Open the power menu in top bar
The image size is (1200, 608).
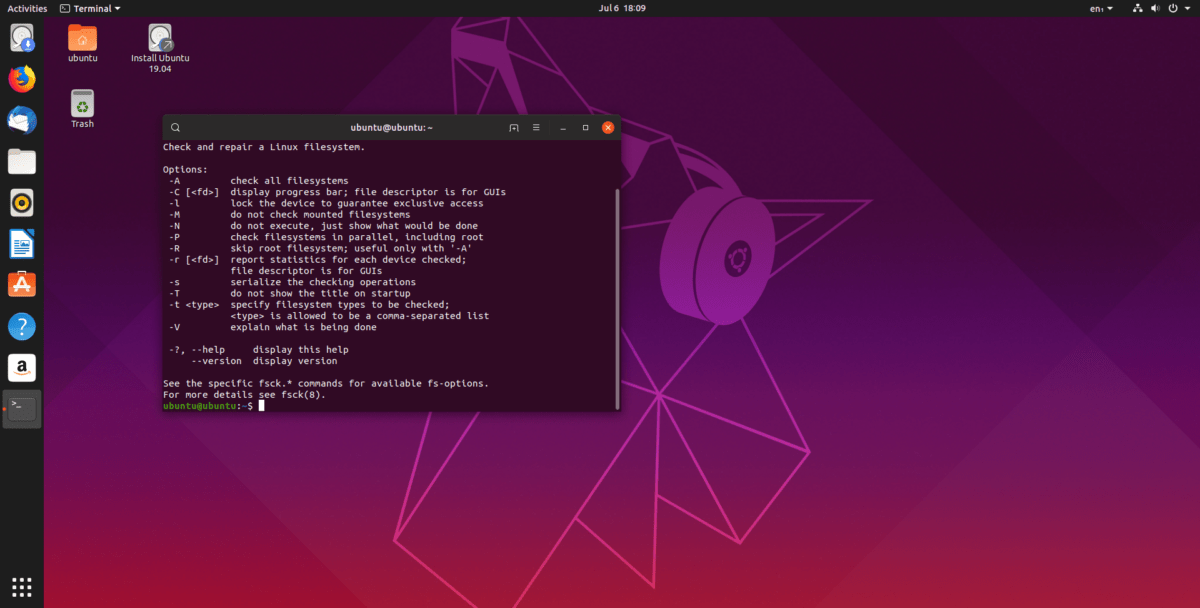click(1179, 8)
